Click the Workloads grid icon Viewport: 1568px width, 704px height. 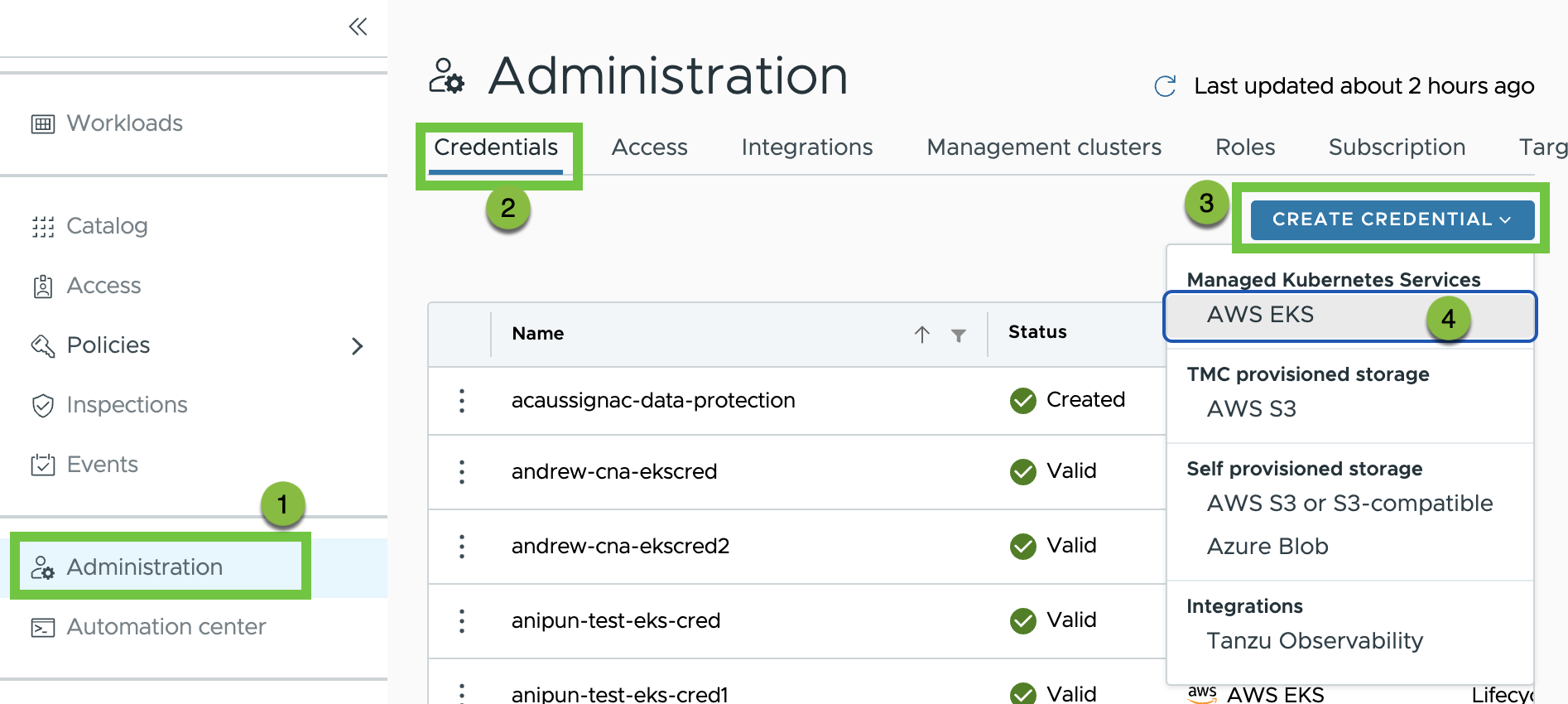pos(43,124)
